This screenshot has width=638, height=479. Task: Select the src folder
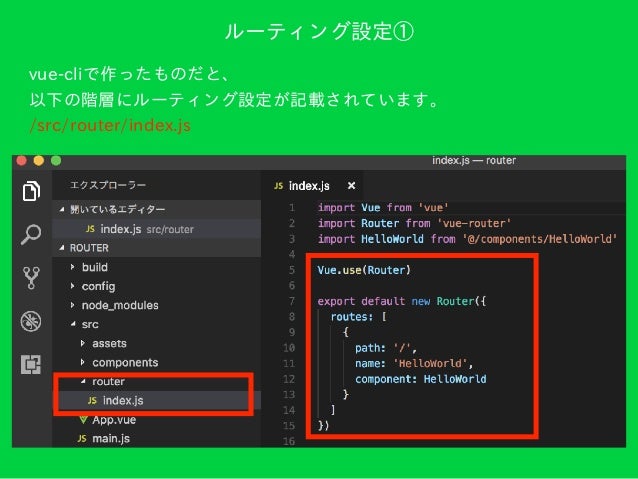[90, 324]
